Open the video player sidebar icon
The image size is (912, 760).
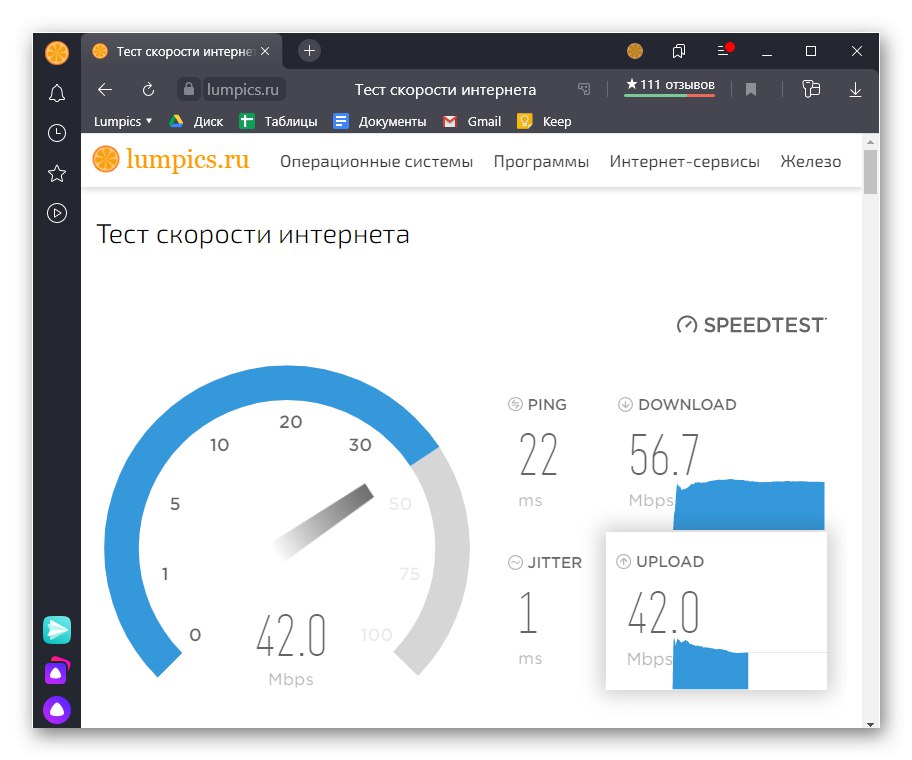[x=57, y=213]
